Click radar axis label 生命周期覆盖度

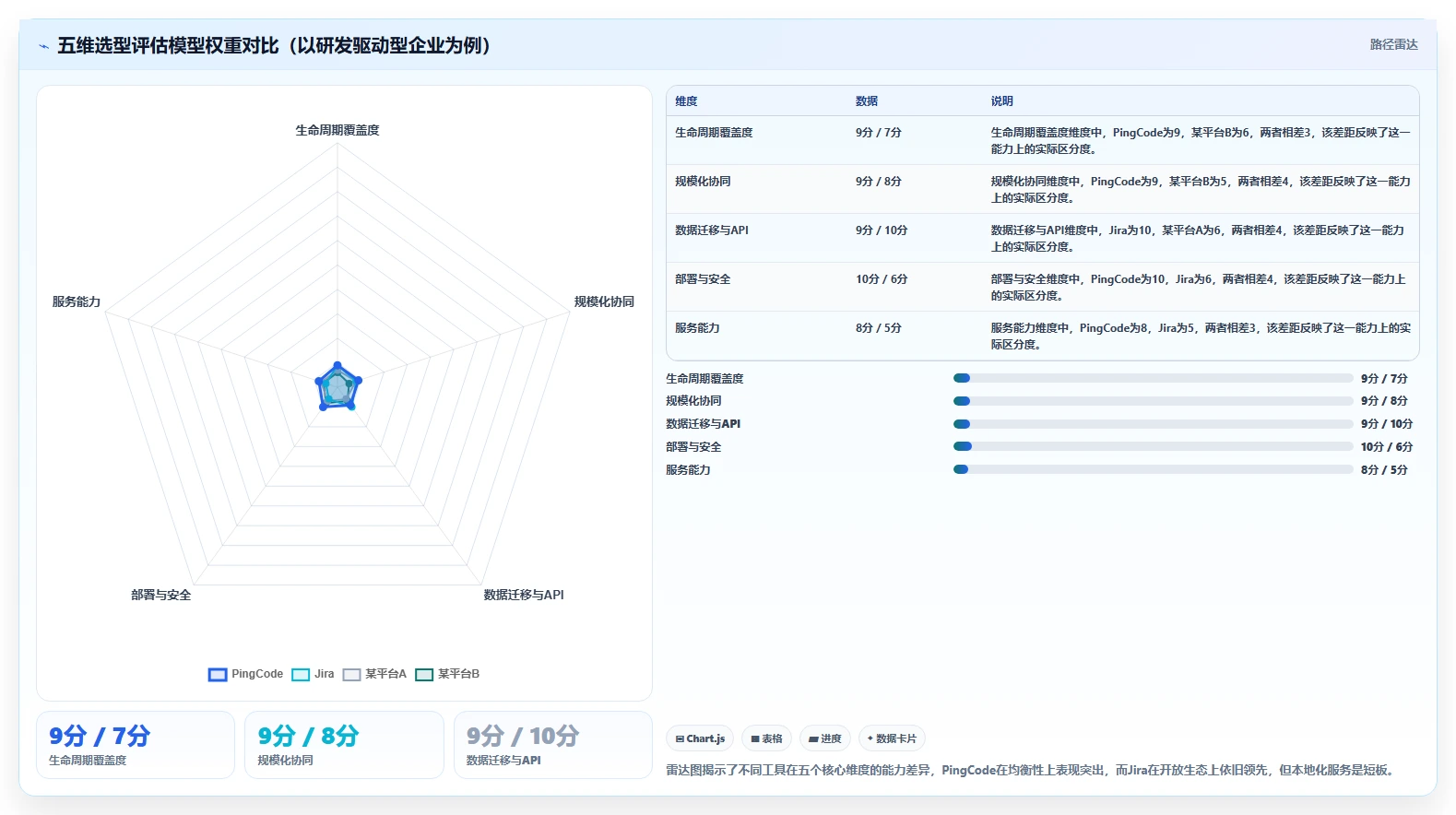point(337,131)
